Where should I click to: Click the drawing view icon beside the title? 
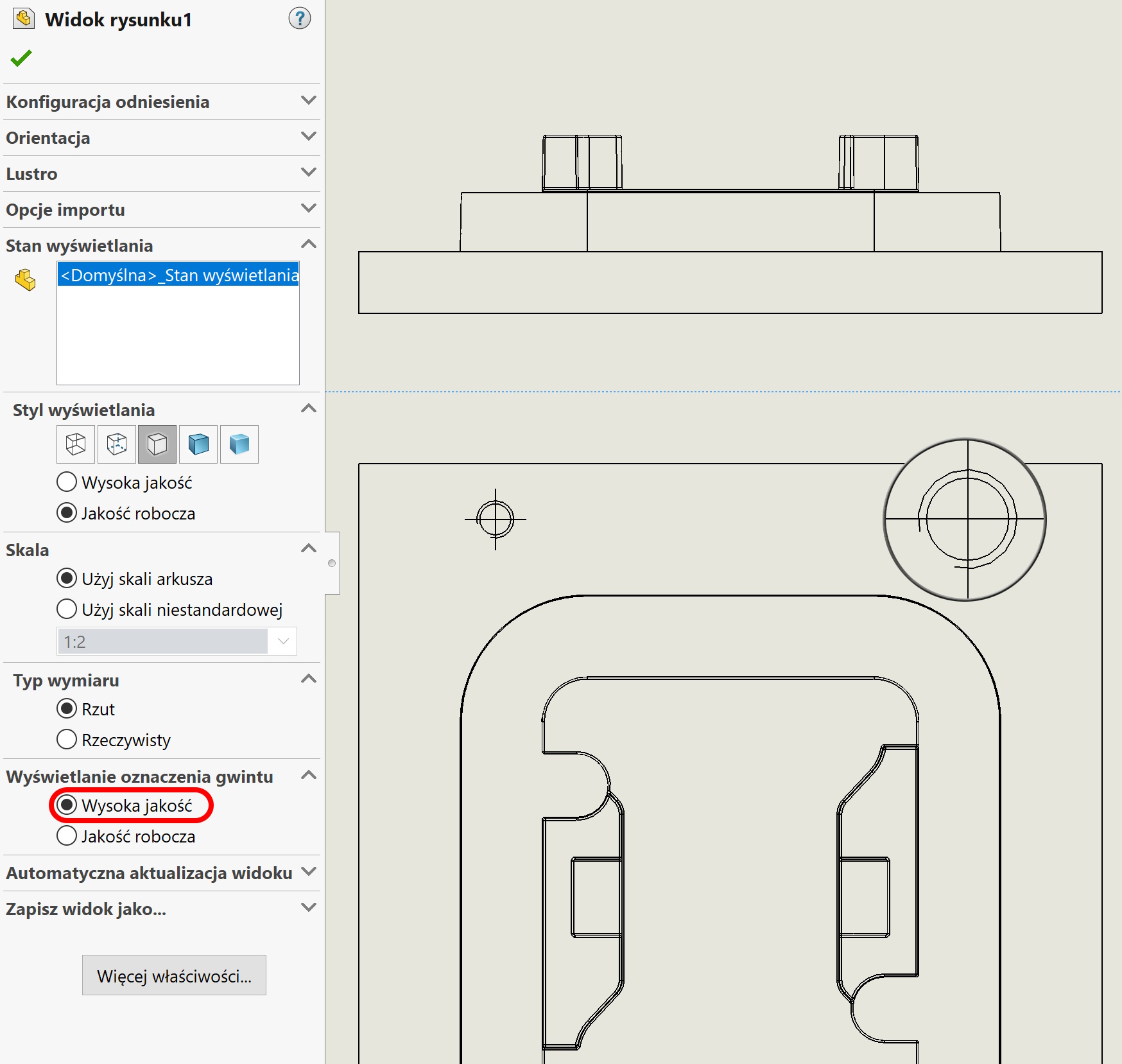pyautogui.click(x=24, y=19)
